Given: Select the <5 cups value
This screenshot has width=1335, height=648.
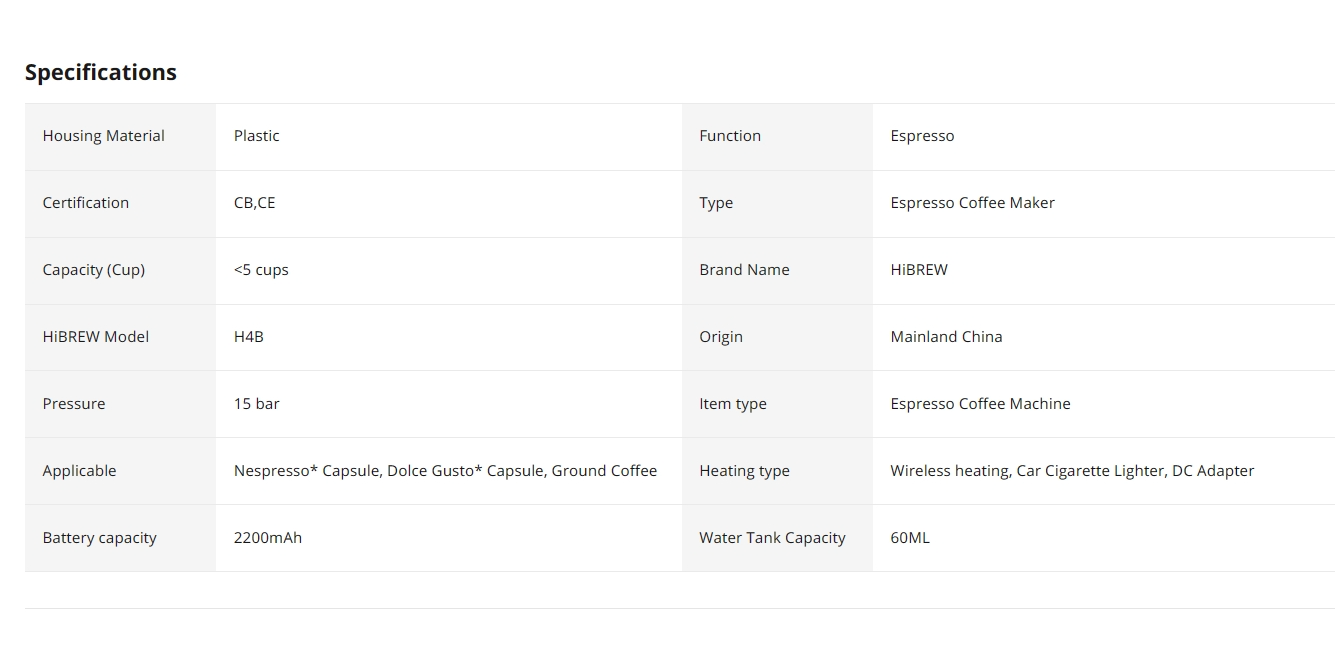Looking at the screenshot, I should pos(261,270).
